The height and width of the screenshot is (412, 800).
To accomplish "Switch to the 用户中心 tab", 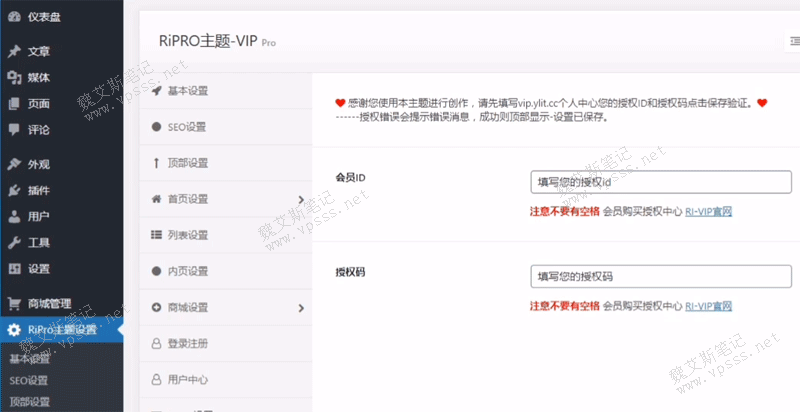I will pyautogui.click(x=226, y=380).
